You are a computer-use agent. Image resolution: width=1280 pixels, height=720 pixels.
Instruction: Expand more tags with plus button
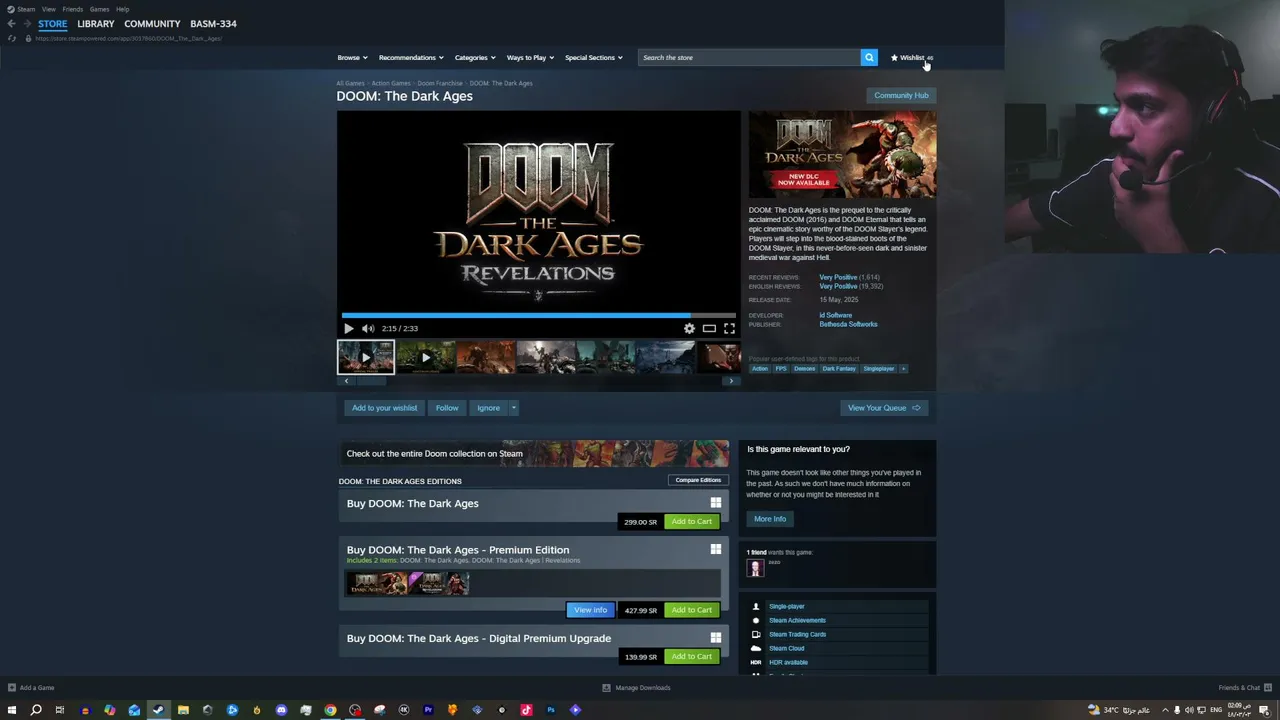tap(903, 369)
